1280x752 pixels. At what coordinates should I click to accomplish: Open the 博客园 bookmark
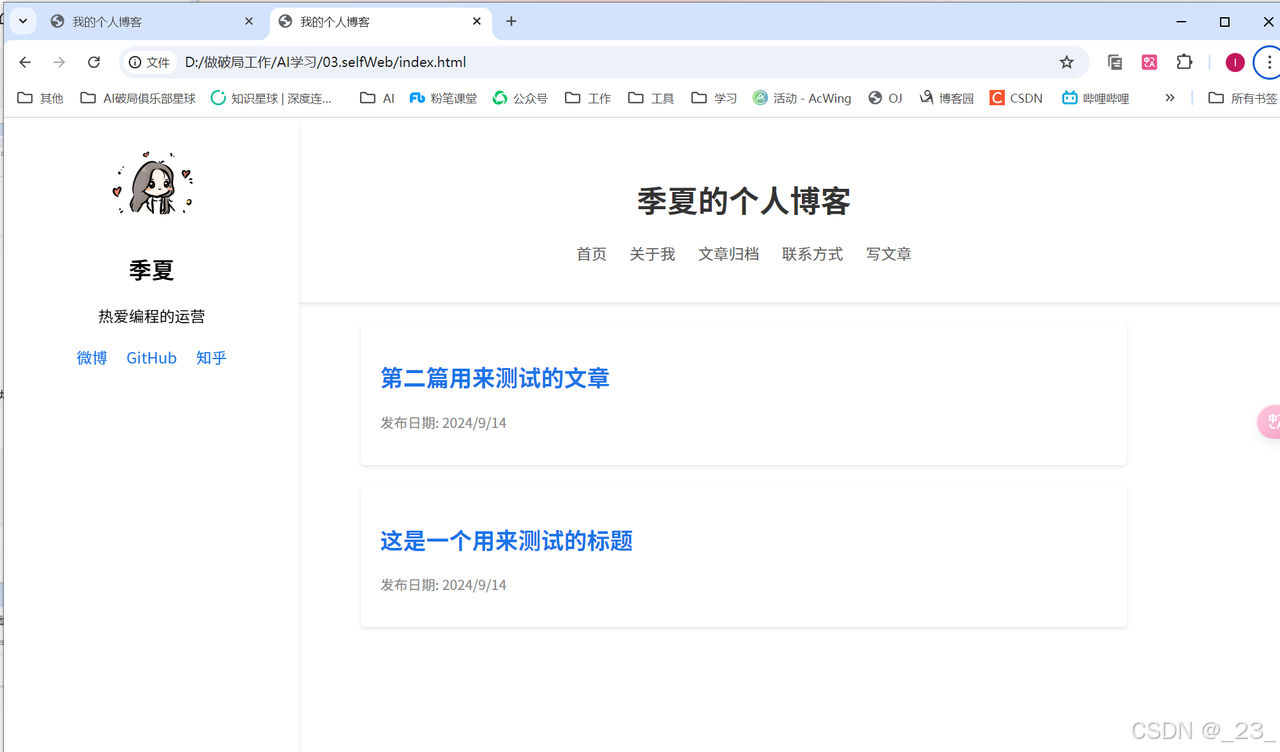tap(946, 97)
